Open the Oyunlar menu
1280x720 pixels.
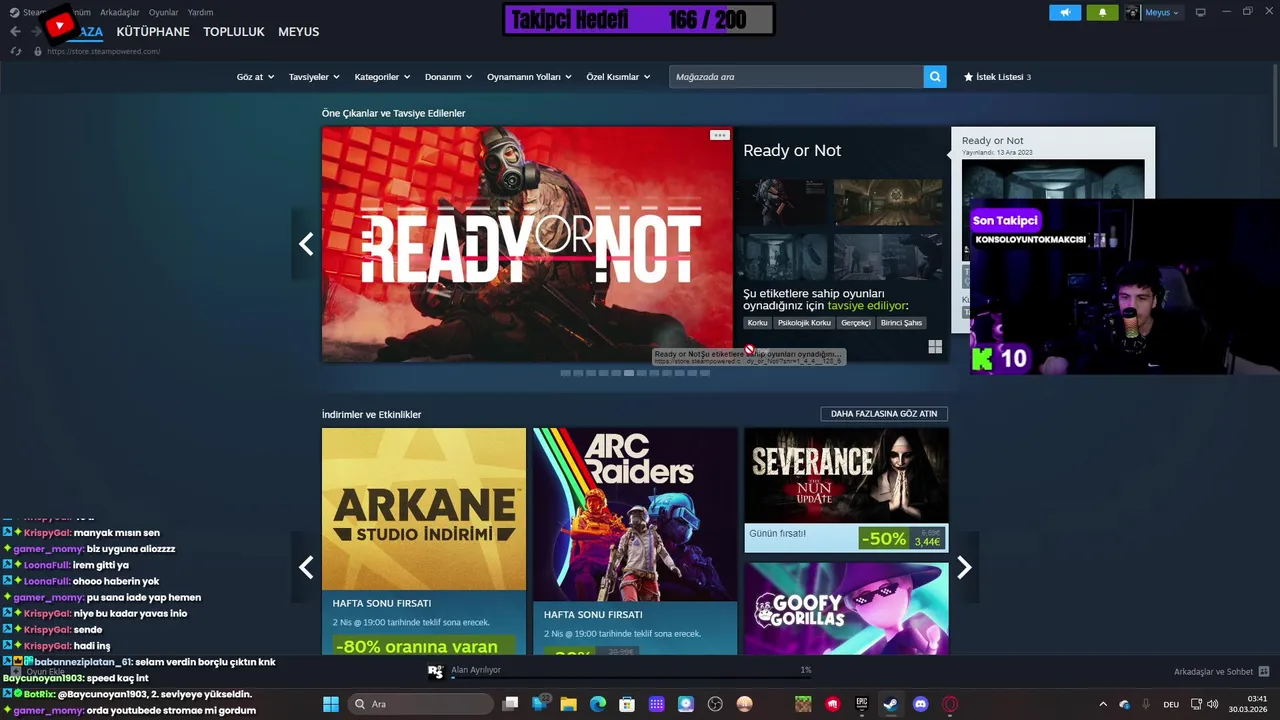coord(163,13)
